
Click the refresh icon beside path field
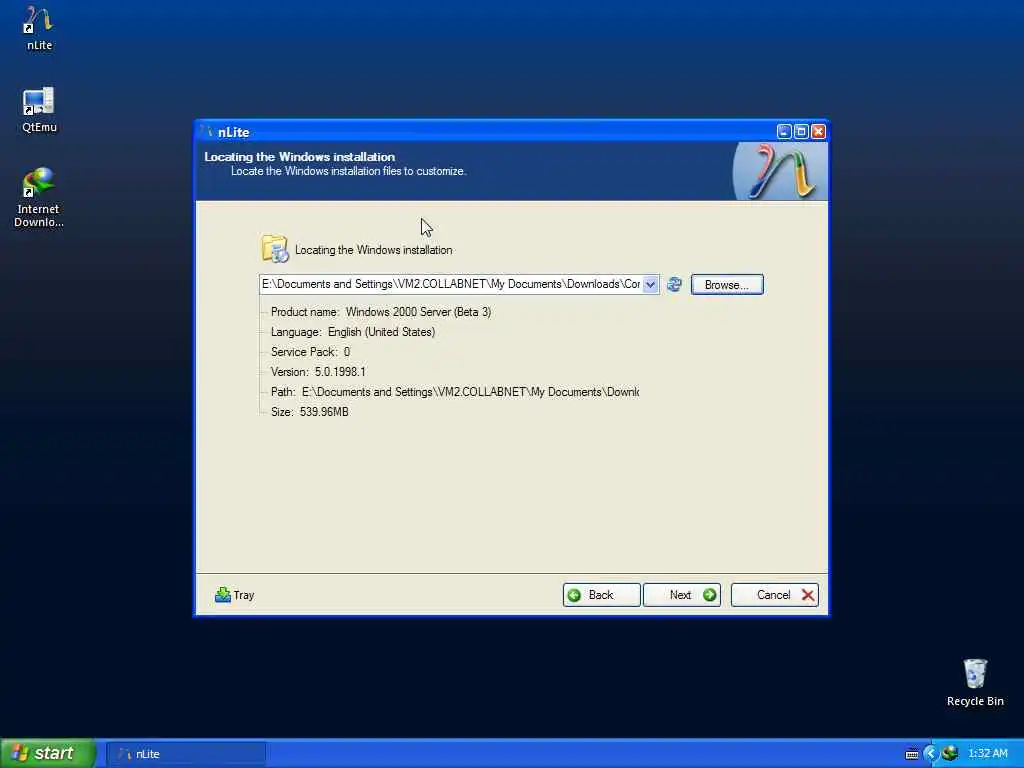point(675,285)
